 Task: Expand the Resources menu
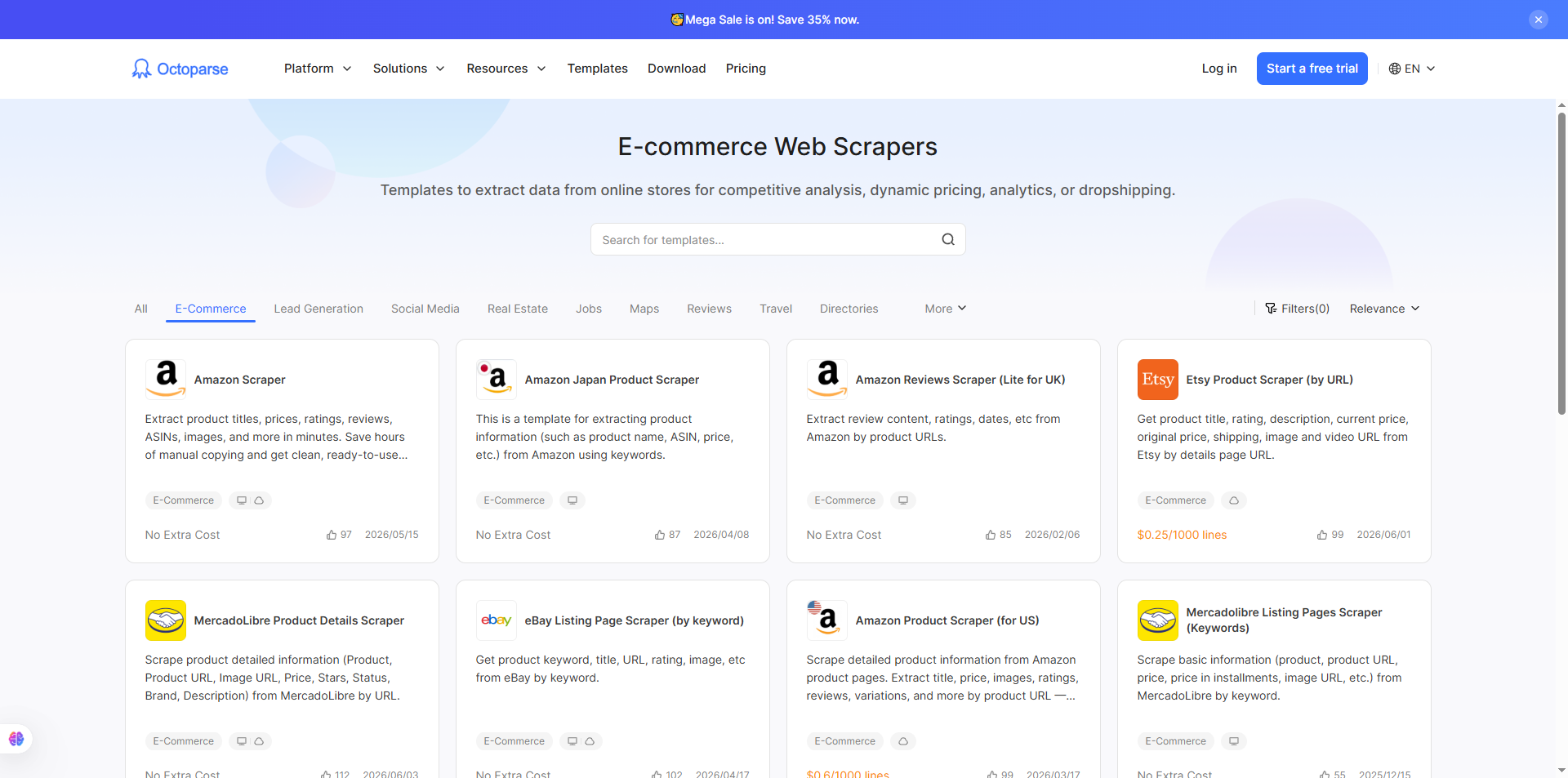pos(506,69)
